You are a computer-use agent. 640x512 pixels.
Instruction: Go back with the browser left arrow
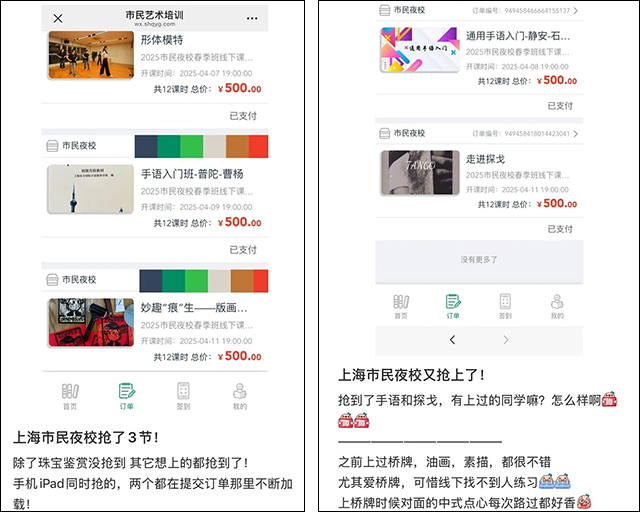452,340
